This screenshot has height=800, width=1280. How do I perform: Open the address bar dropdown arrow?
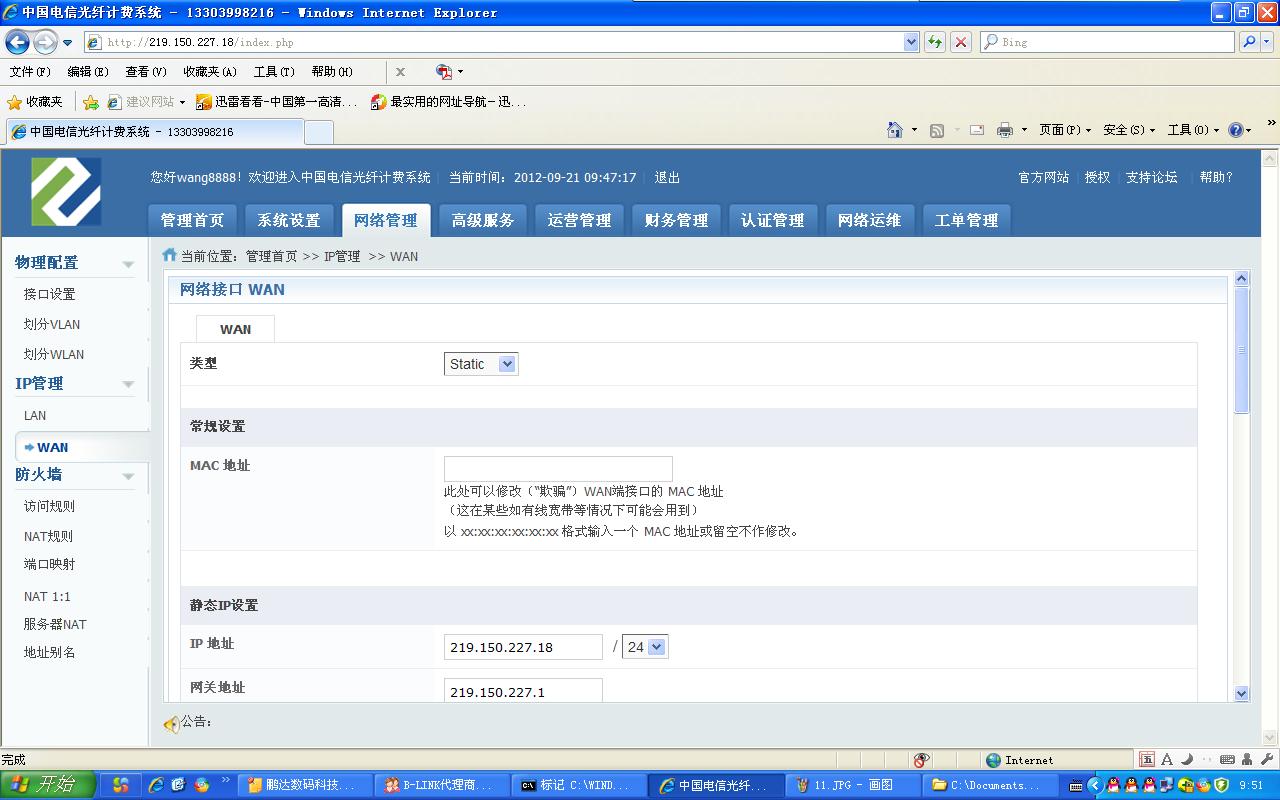pos(911,42)
